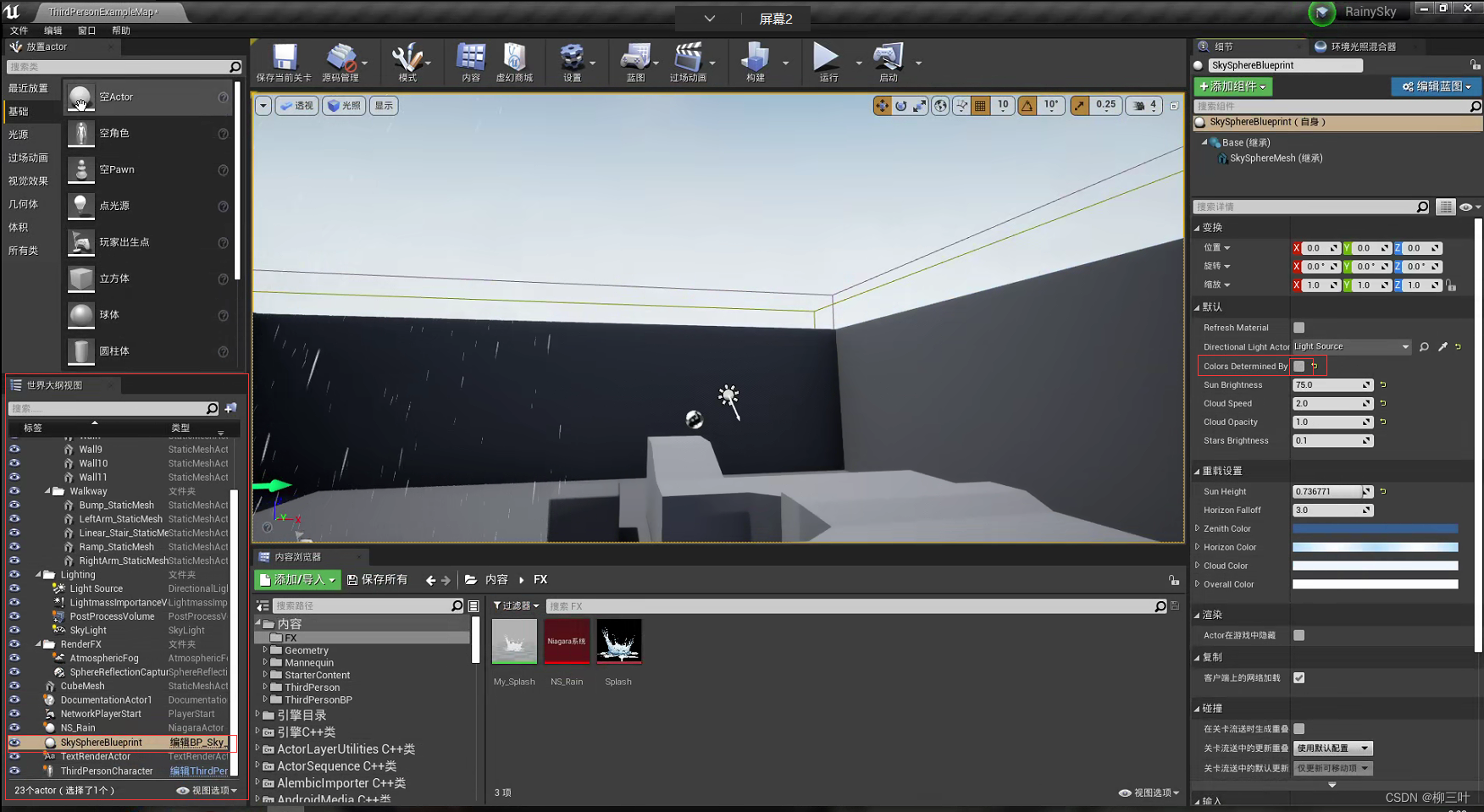The height and width of the screenshot is (812, 1484).
Task: Click the Cloud Color swatch
Action: click(1375, 566)
